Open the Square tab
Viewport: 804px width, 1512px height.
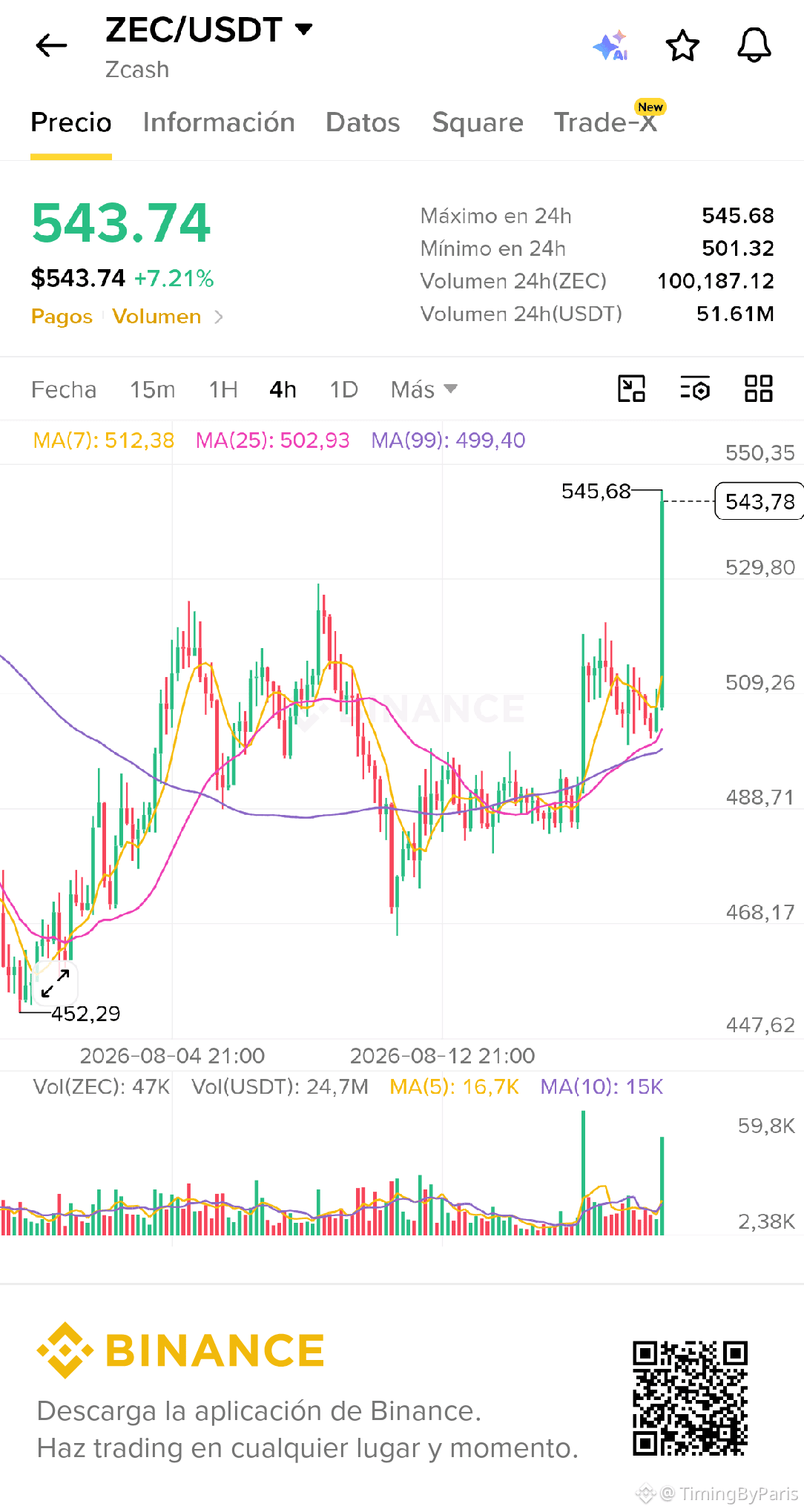(x=478, y=122)
